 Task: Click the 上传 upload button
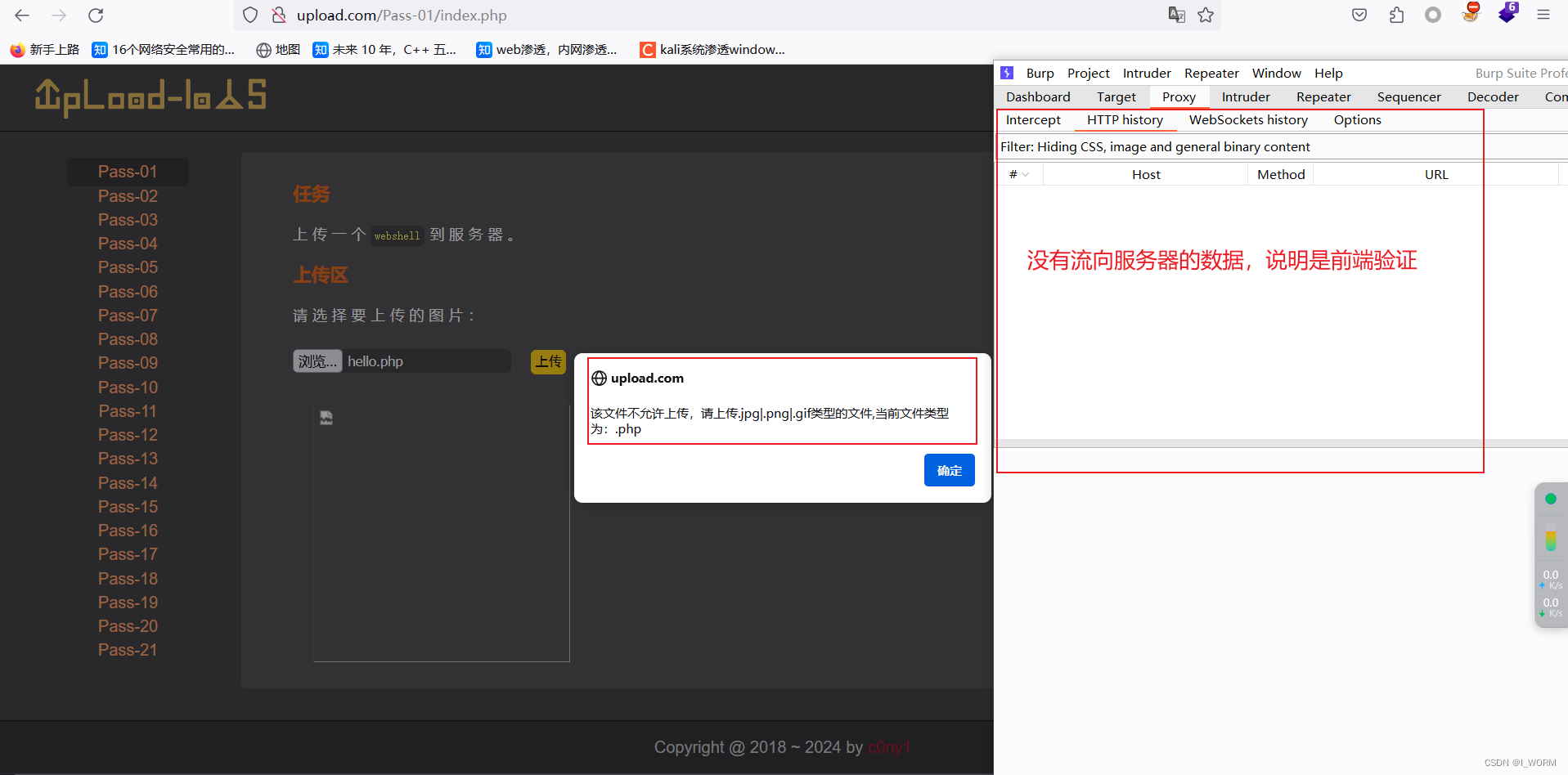coord(548,361)
